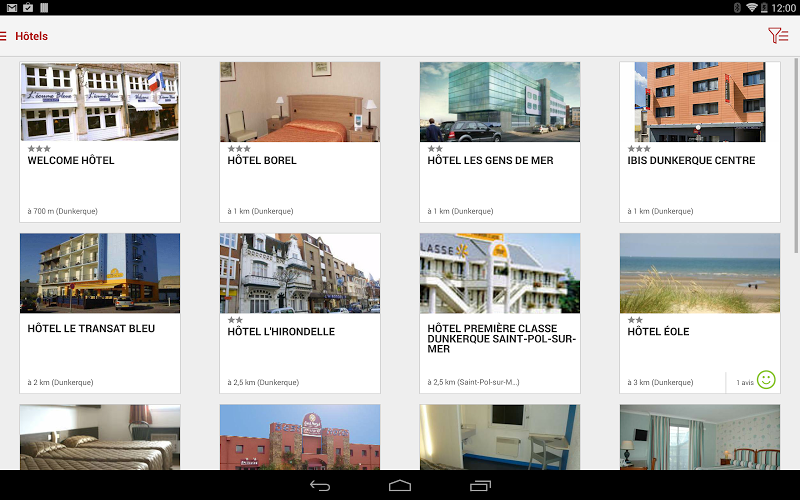Tap Hôtel Borel 'à 1 km (Dunkerque)' text
Image resolution: width=800 pixels, height=500 pixels.
(260, 211)
